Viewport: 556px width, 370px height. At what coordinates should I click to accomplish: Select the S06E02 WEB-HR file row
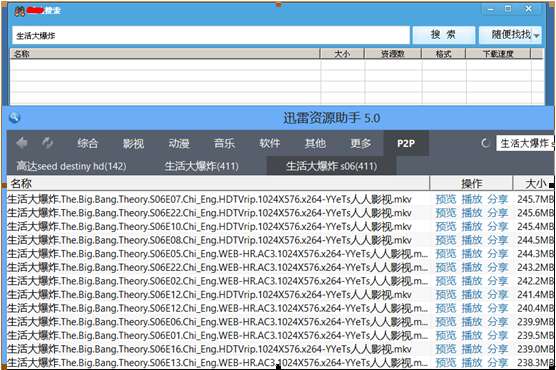point(280,281)
